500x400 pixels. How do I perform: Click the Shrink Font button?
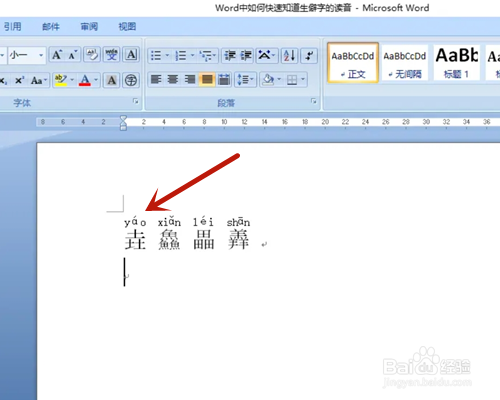point(72,55)
